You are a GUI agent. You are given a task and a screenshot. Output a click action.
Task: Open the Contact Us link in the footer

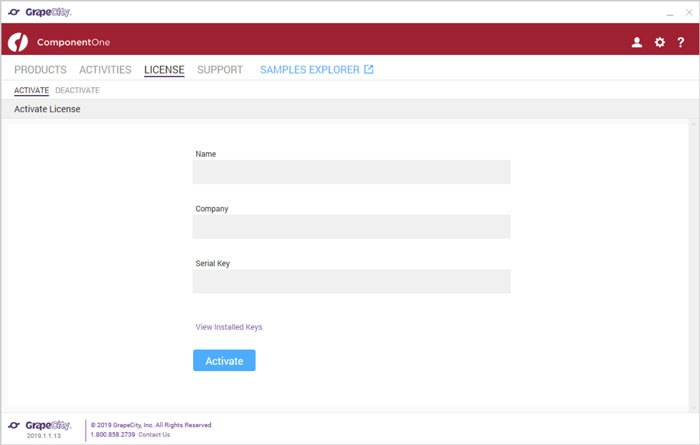[x=154, y=434]
